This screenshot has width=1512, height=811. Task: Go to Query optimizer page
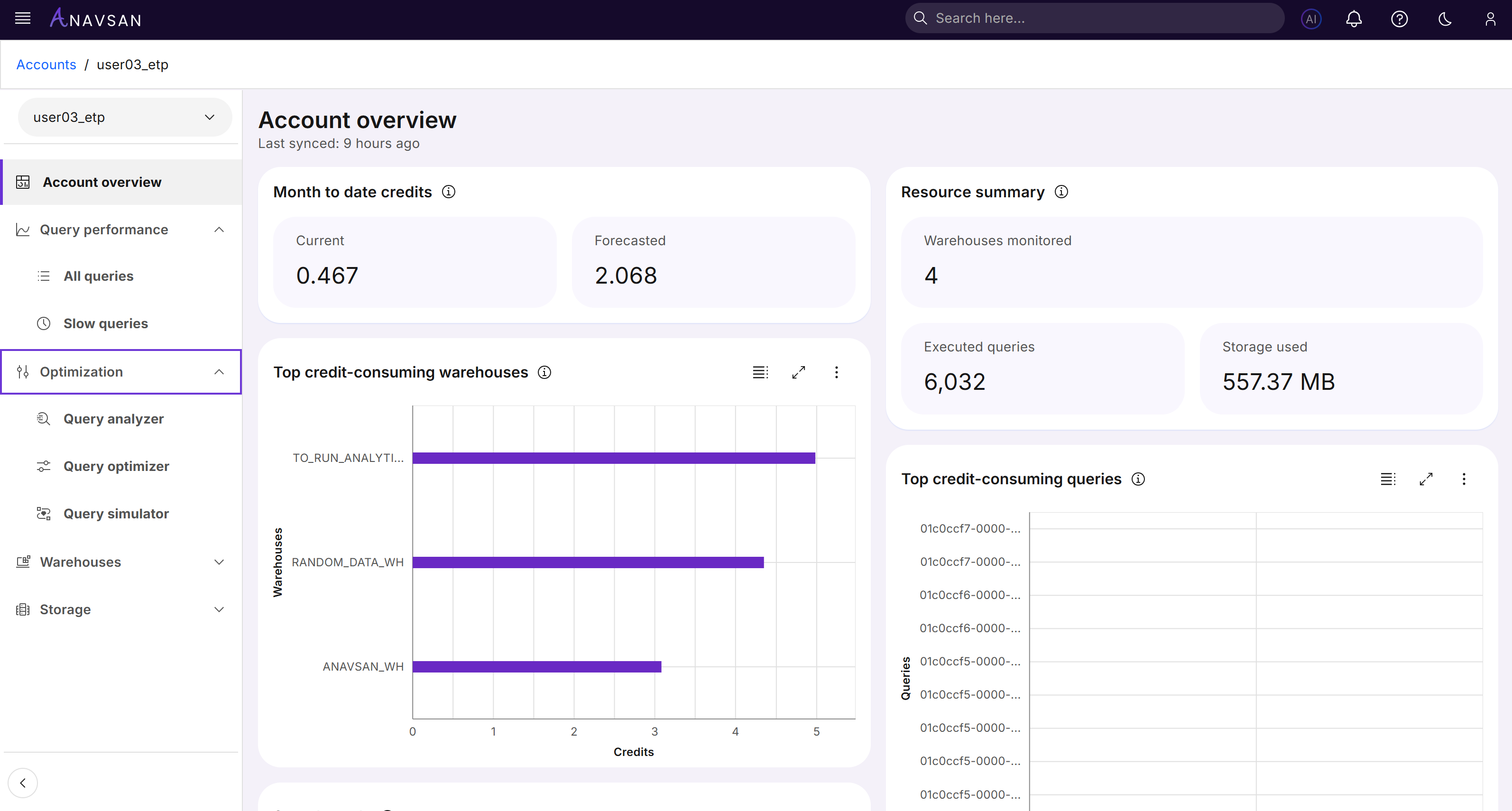(116, 466)
